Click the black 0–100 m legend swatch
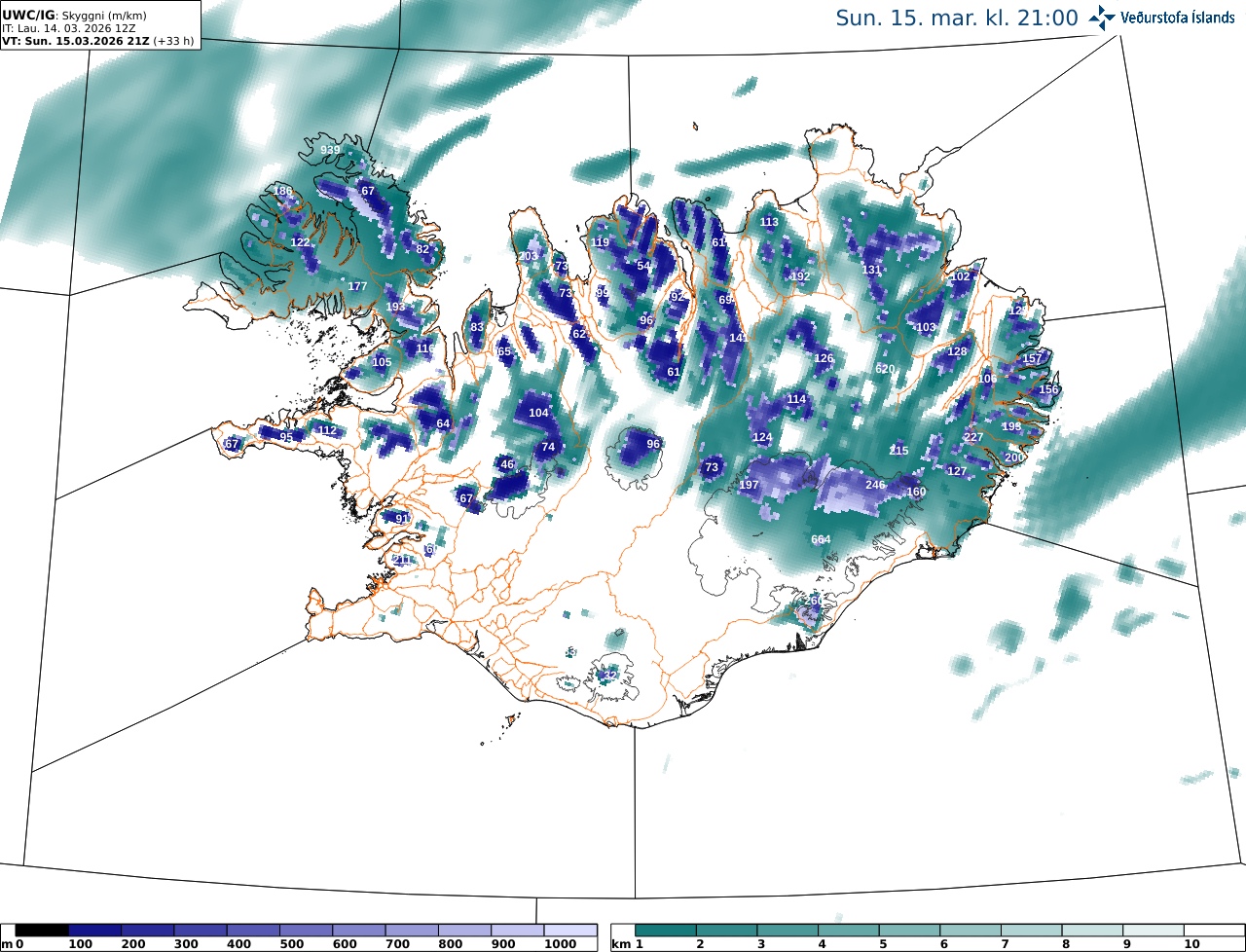Image resolution: width=1246 pixels, height=952 pixels. (42, 931)
